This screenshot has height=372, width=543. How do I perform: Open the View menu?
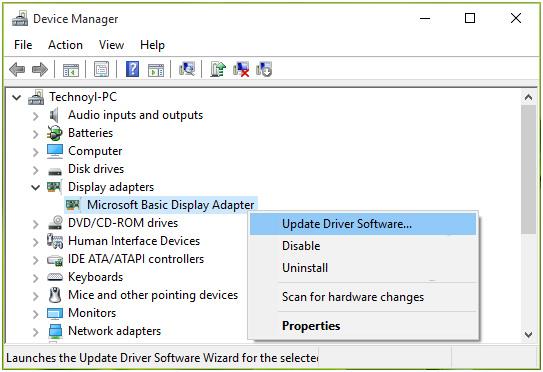(x=112, y=45)
